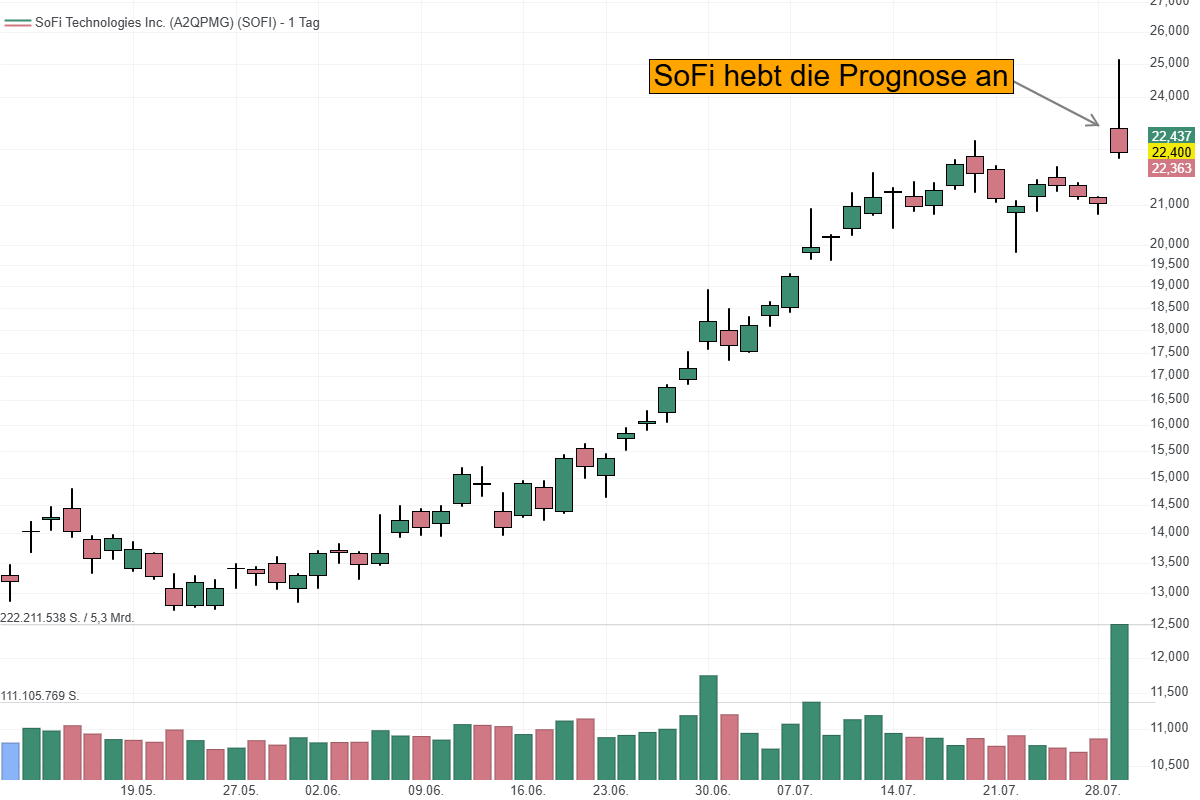Select the 09.06. date on the time axis
Viewport: 1200px width, 800px height.
(x=426, y=790)
